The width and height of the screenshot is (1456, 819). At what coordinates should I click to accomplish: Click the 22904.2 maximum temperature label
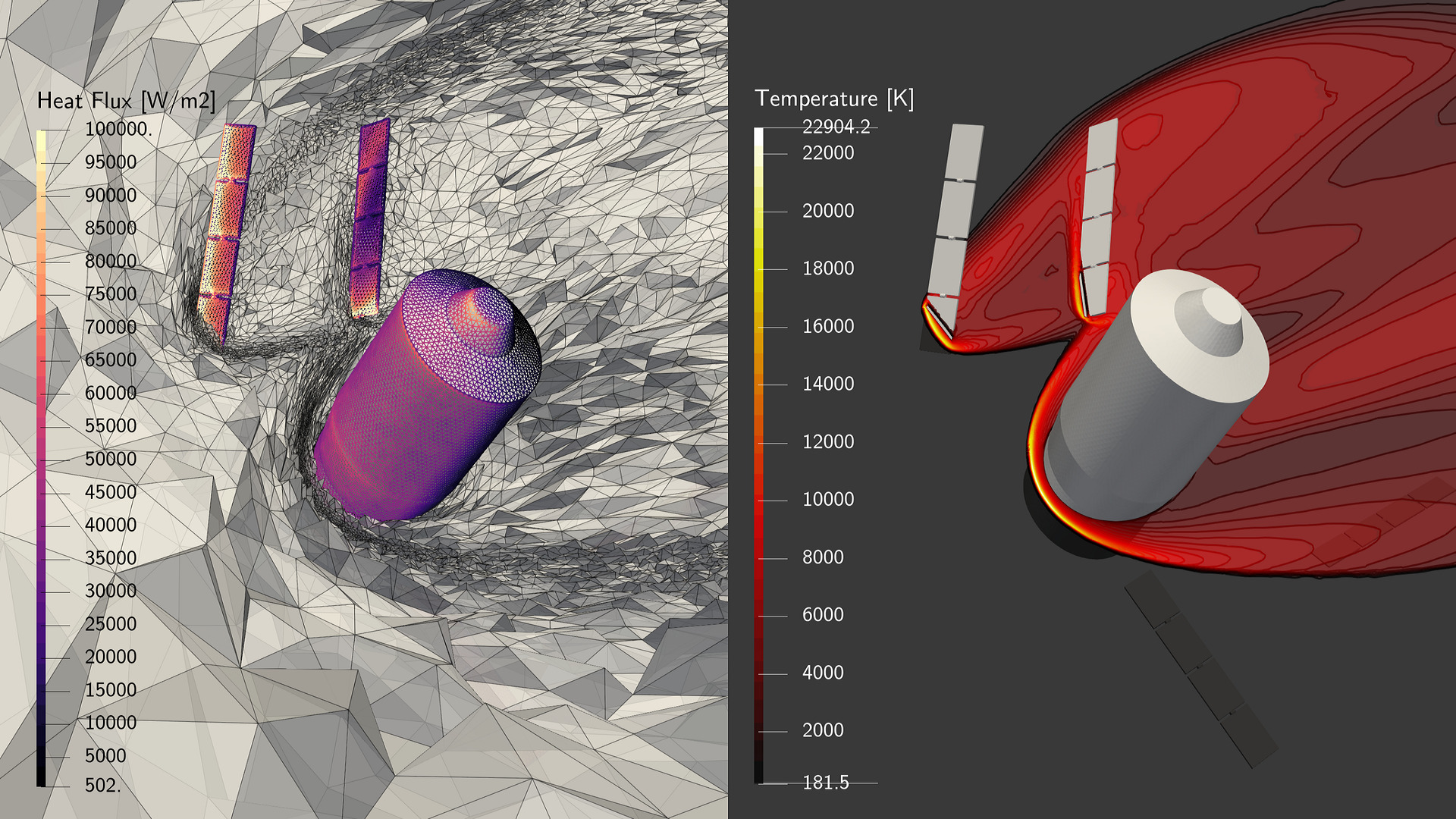click(836, 127)
